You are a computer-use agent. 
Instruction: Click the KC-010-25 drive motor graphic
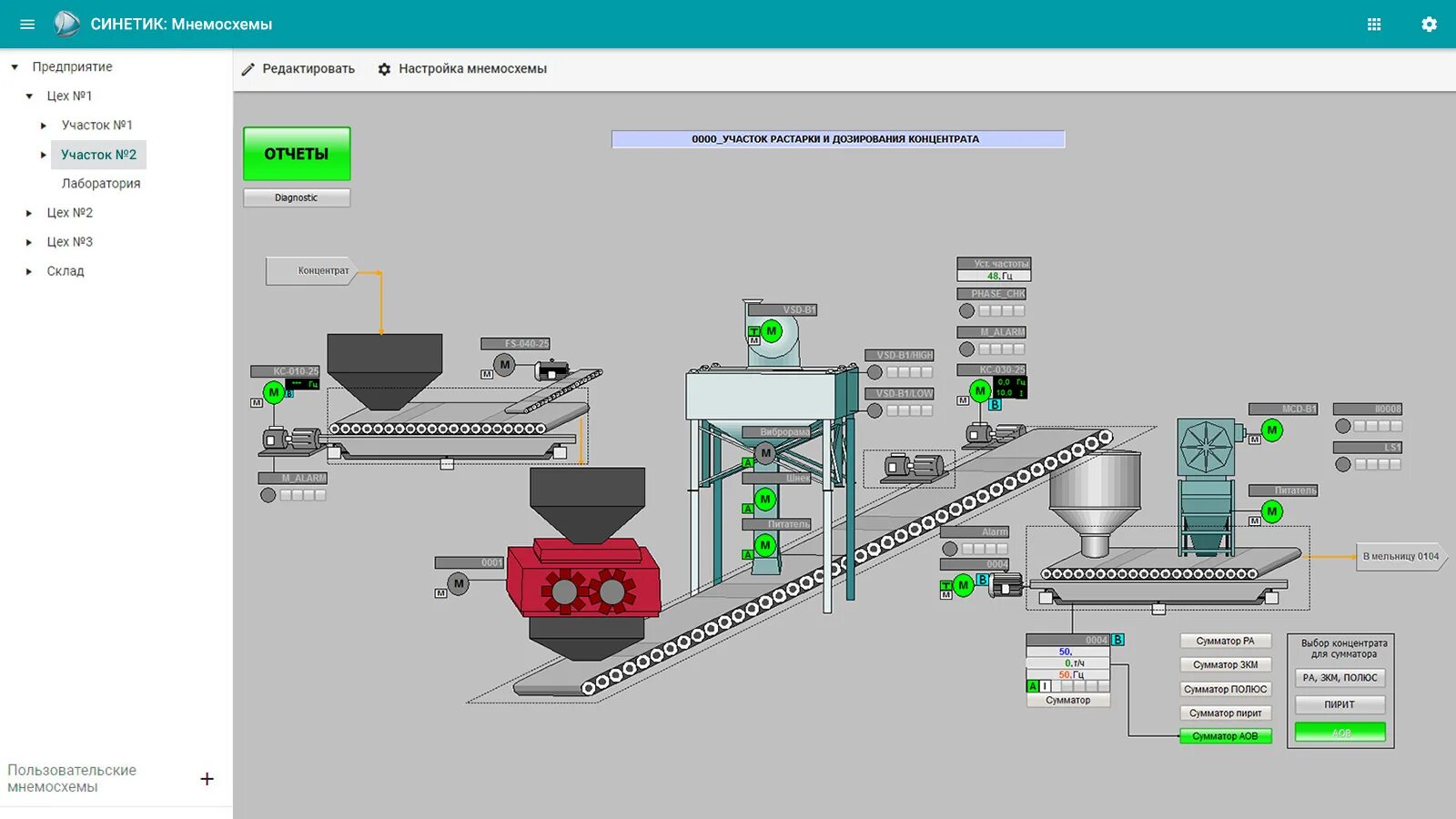[x=289, y=440]
